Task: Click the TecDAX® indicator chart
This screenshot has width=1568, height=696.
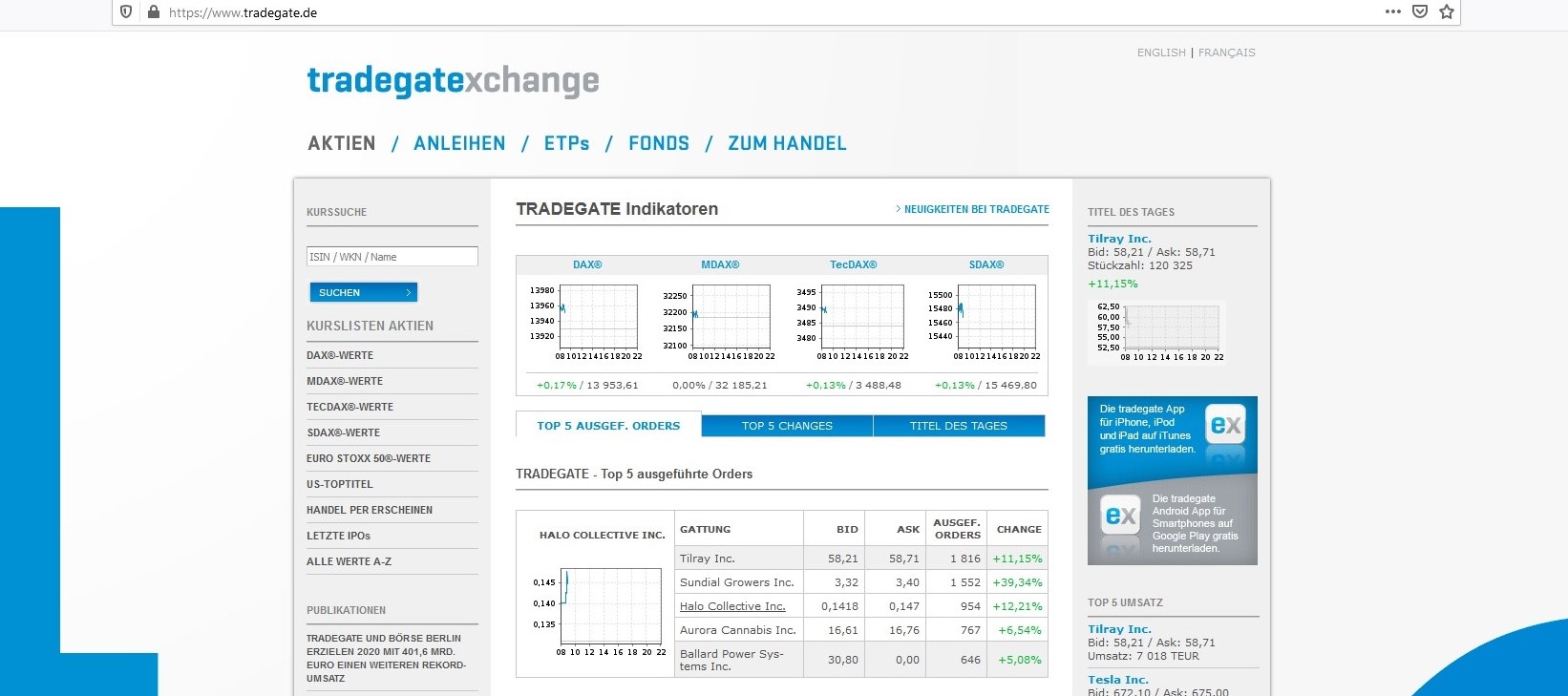Action: (851, 322)
